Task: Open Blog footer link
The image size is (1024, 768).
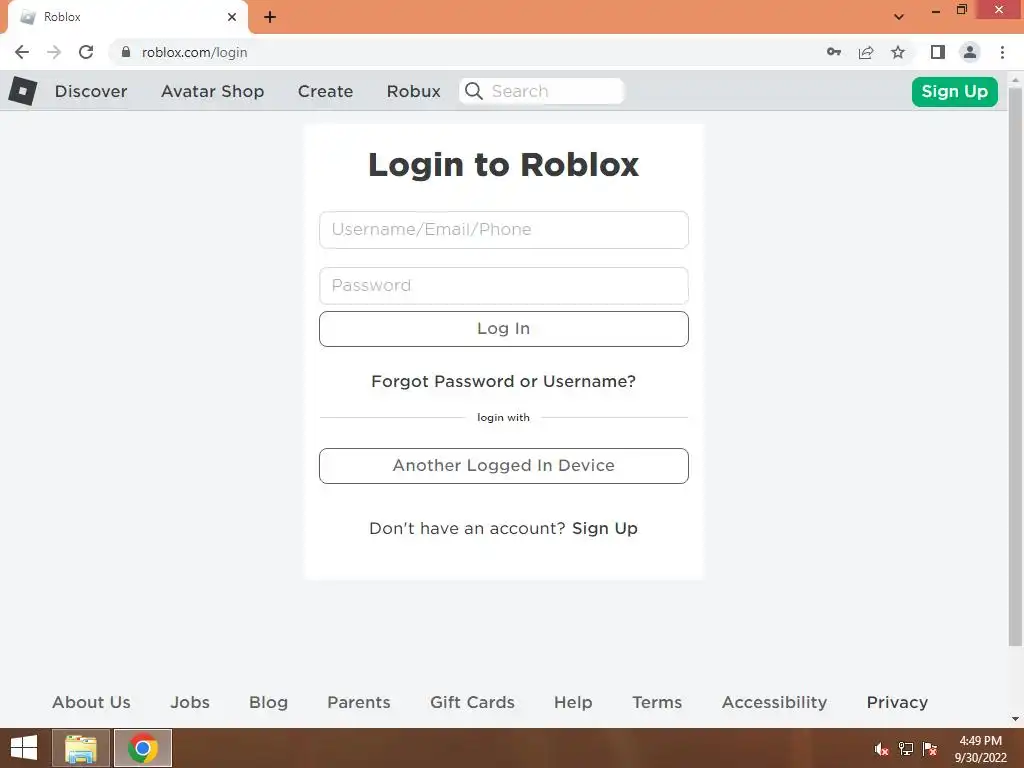Action: click(x=268, y=702)
